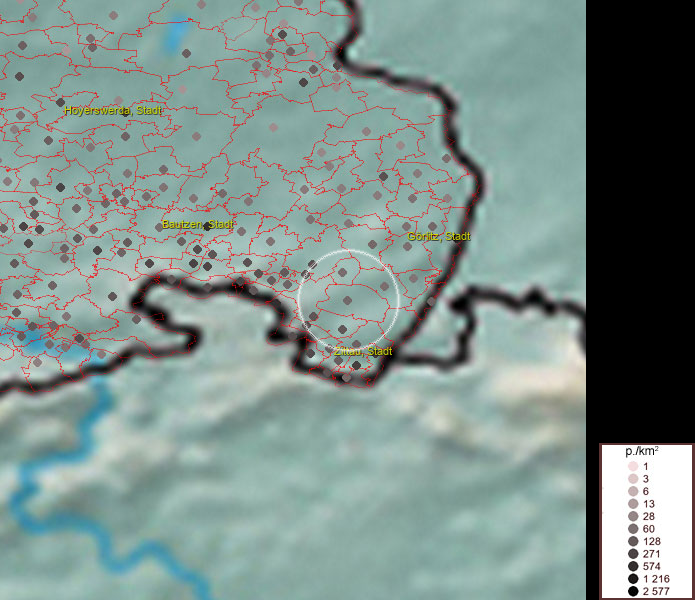Viewport: 695px width, 600px height.
Task: Choose the legend dot labeled 13
Action: pos(633,504)
